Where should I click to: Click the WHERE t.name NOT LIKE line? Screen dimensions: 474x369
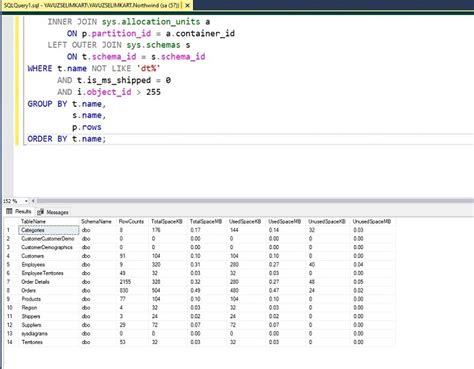pos(94,69)
